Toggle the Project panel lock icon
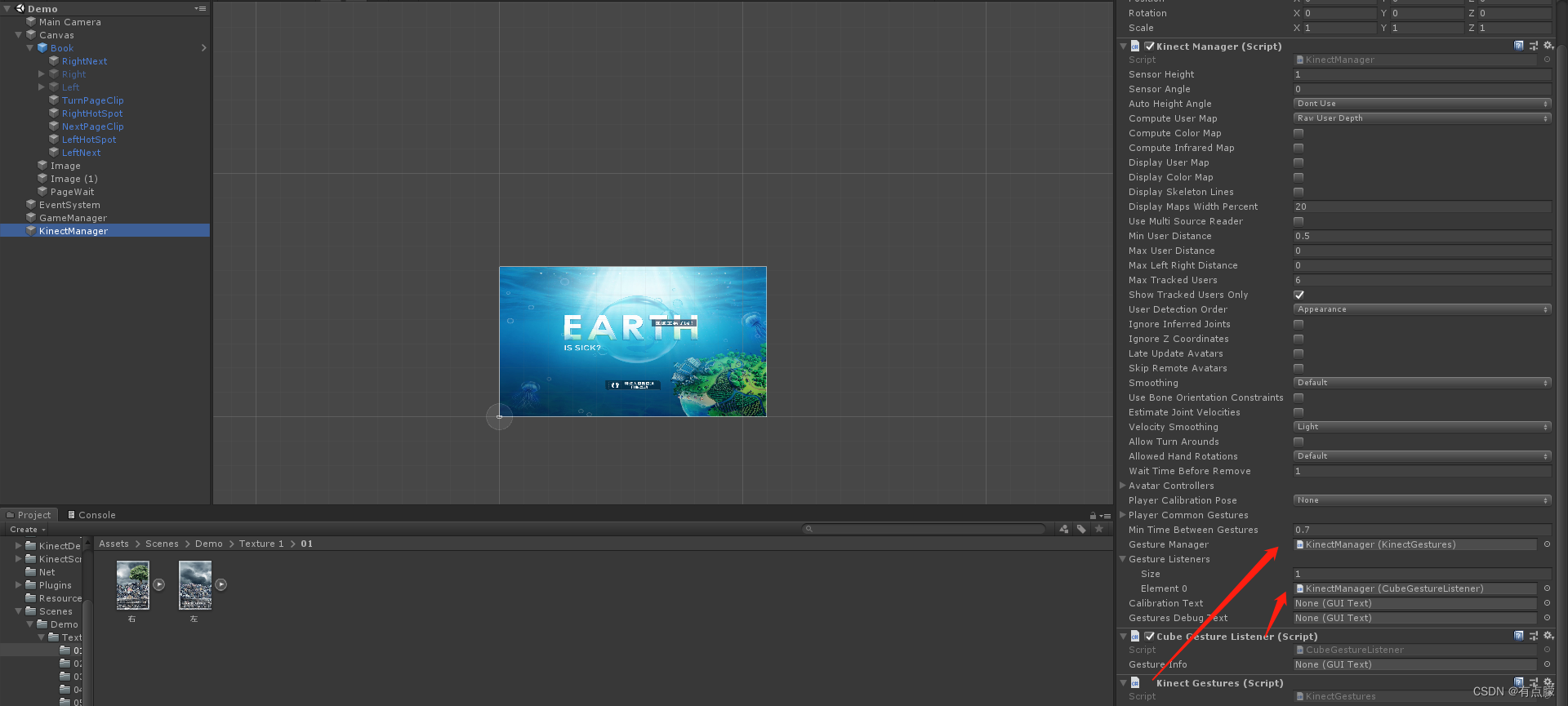This screenshot has height=706, width=1568. [x=1093, y=515]
